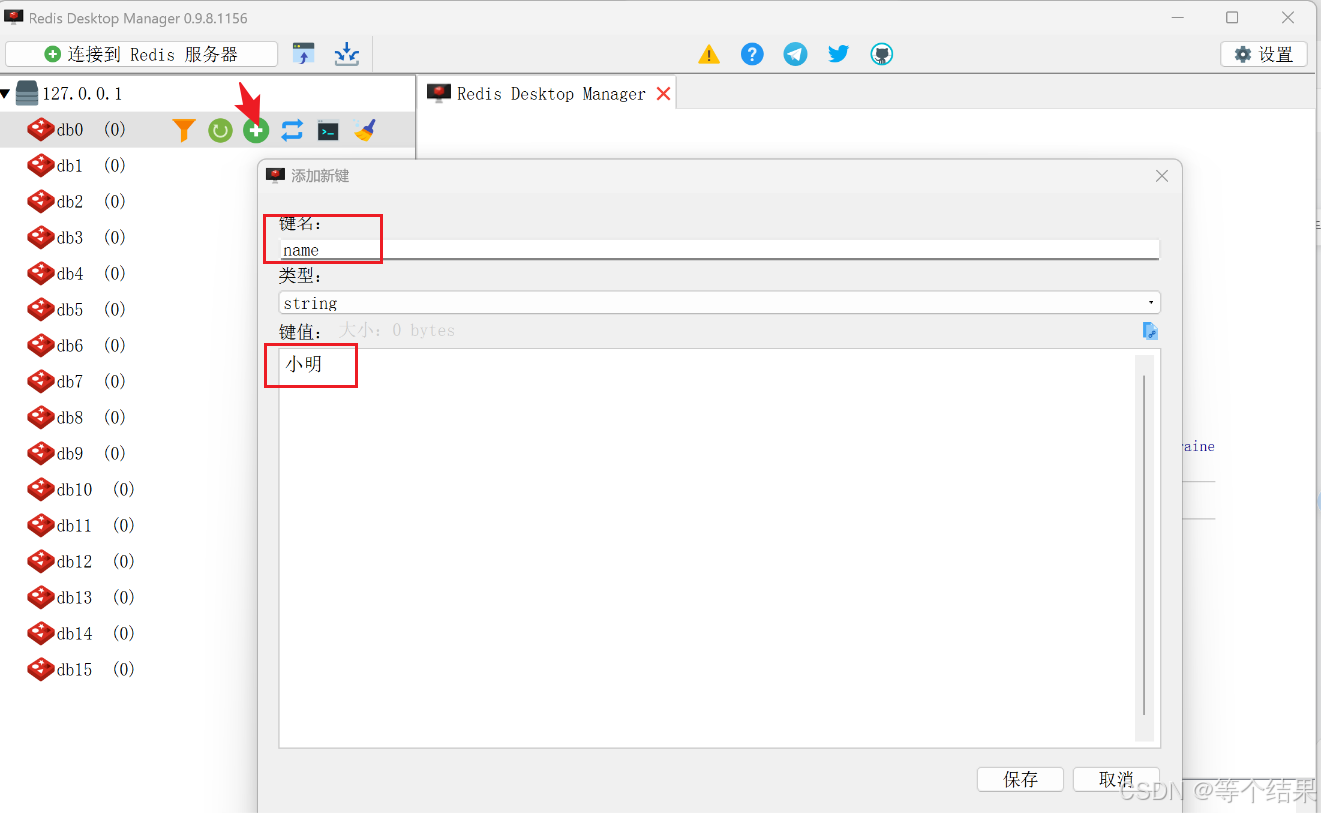Flush db0 with broom icon
The height and width of the screenshot is (813, 1321).
(364, 130)
